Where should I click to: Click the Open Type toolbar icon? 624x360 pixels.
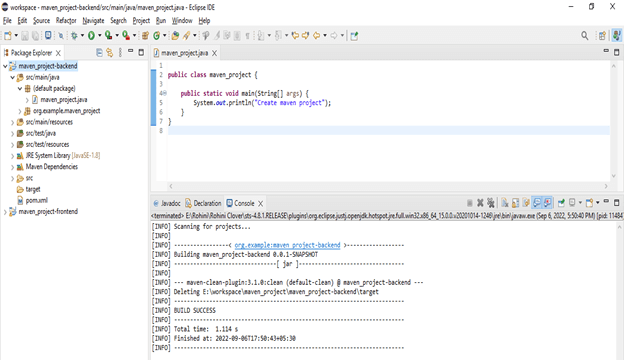pos(175,36)
